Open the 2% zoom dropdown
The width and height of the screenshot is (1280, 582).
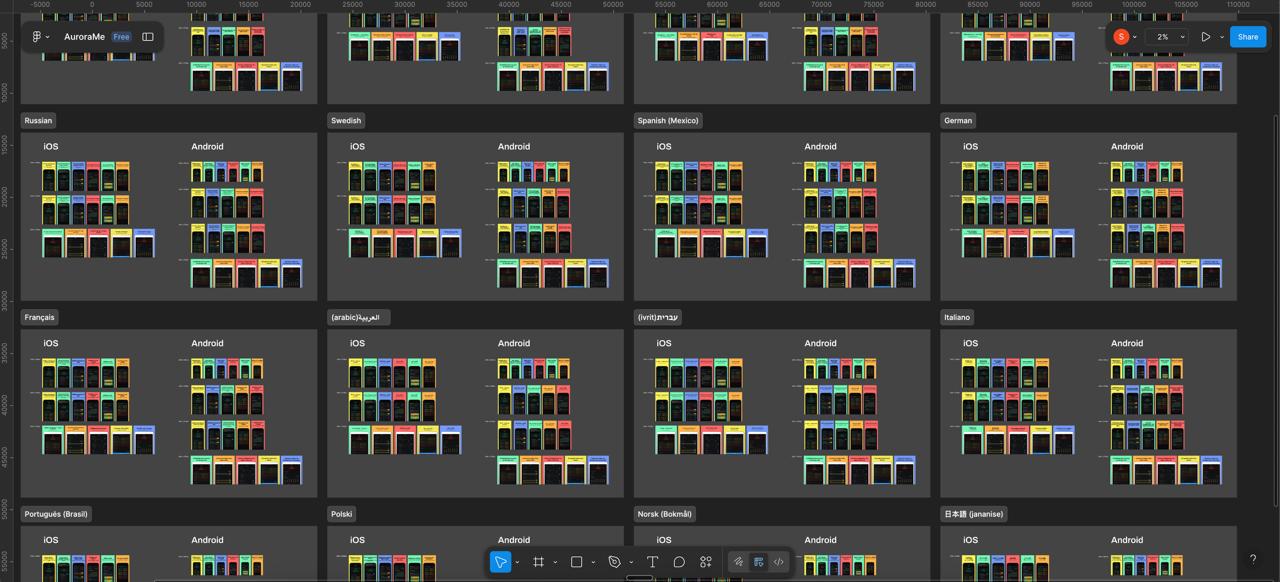[x=1168, y=37]
